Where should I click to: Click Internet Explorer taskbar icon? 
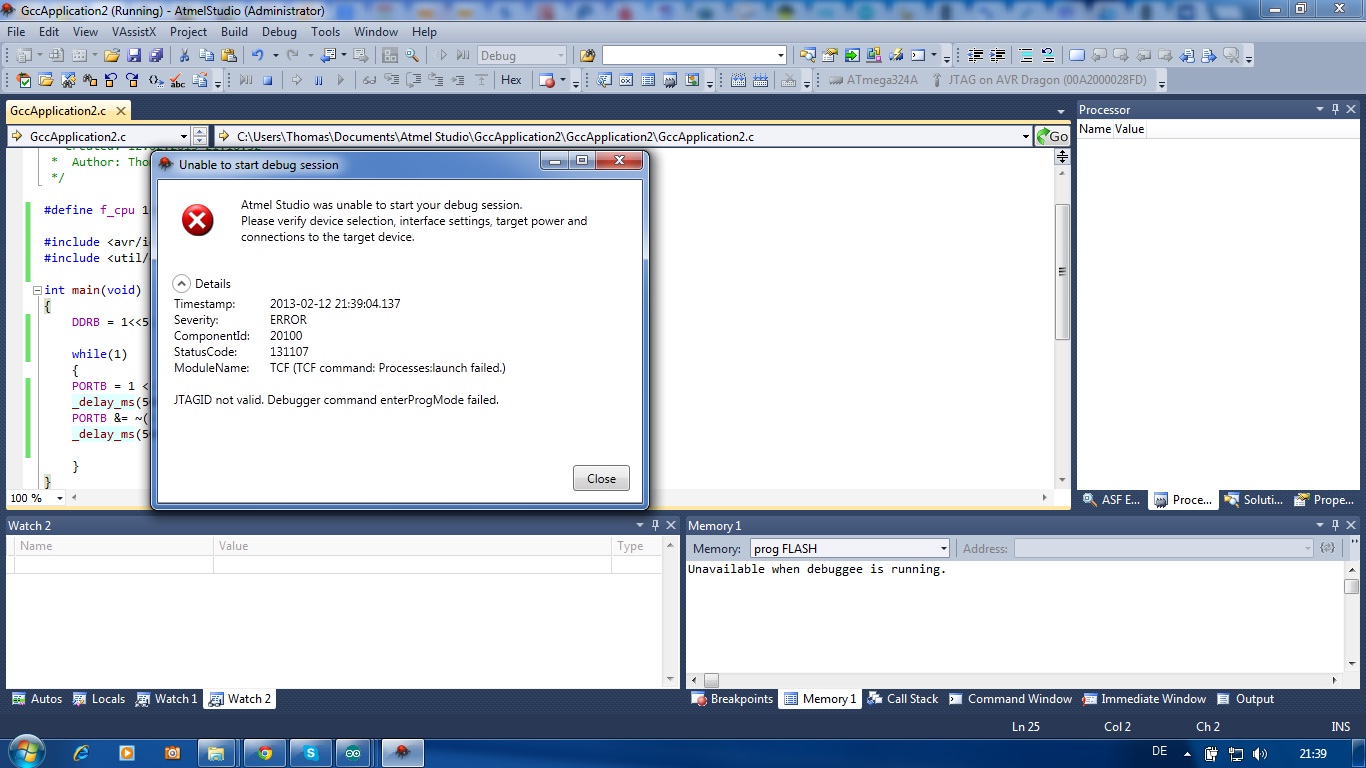[x=81, y=753]
